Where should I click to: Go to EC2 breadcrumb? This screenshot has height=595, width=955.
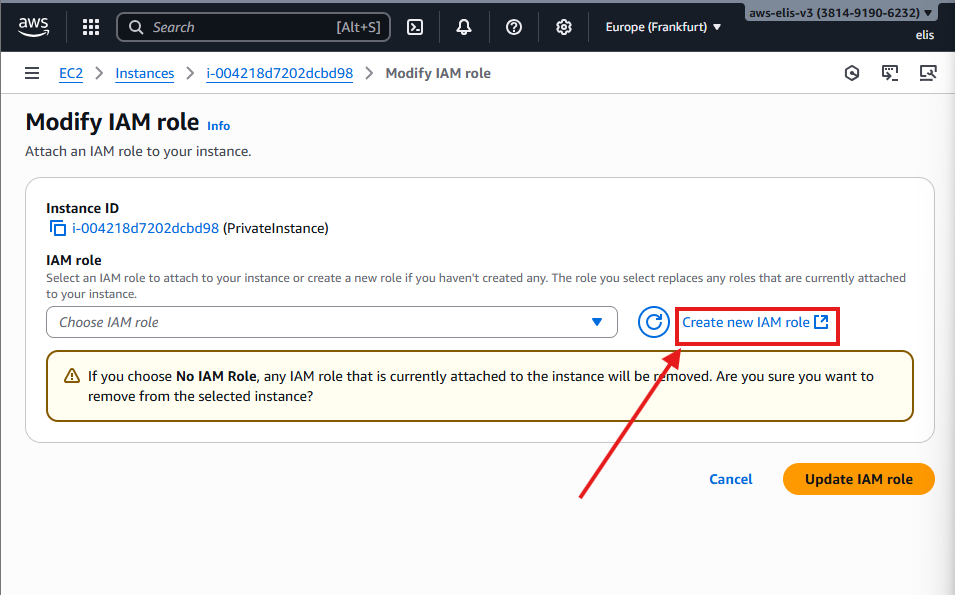tap(71, 73)
